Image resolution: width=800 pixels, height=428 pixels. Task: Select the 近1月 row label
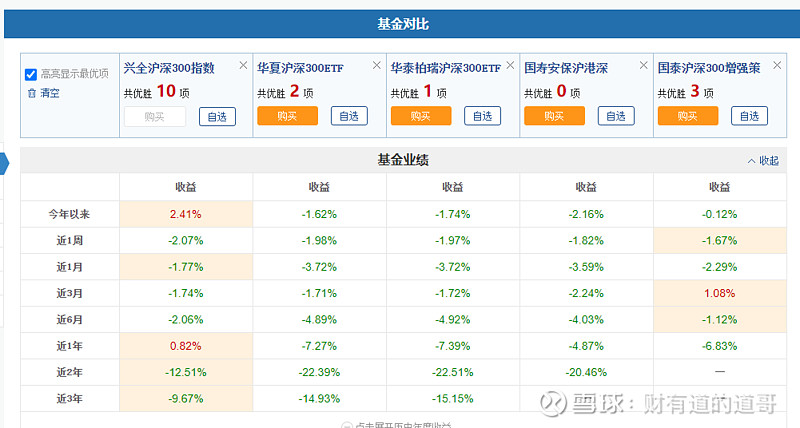pyautogui.click(x=69, y=267)
